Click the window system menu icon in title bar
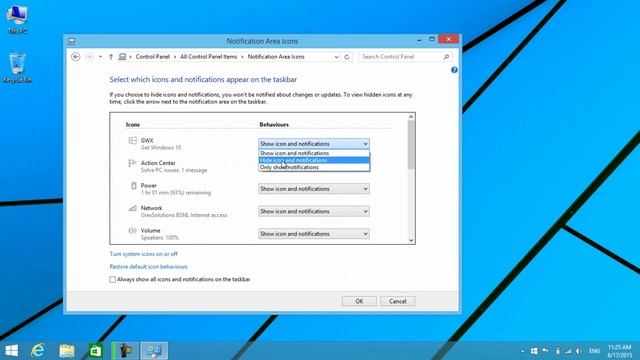The image size is (640, 360). (72, 41)
